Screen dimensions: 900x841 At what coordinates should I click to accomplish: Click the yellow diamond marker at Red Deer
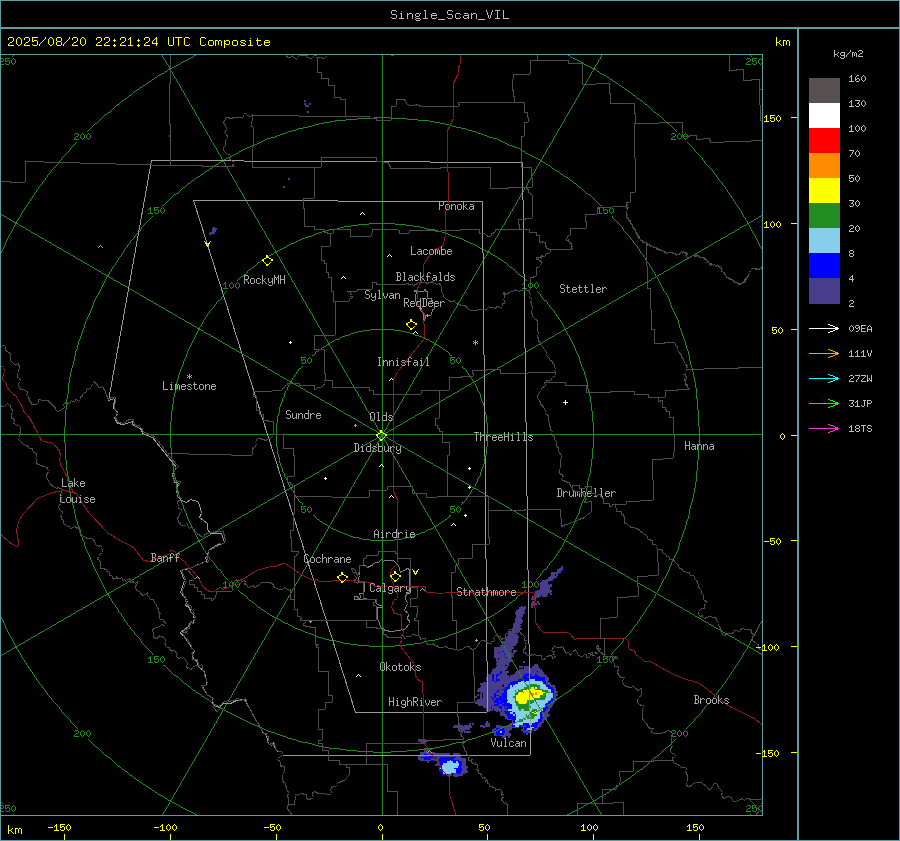pos(411,325)
